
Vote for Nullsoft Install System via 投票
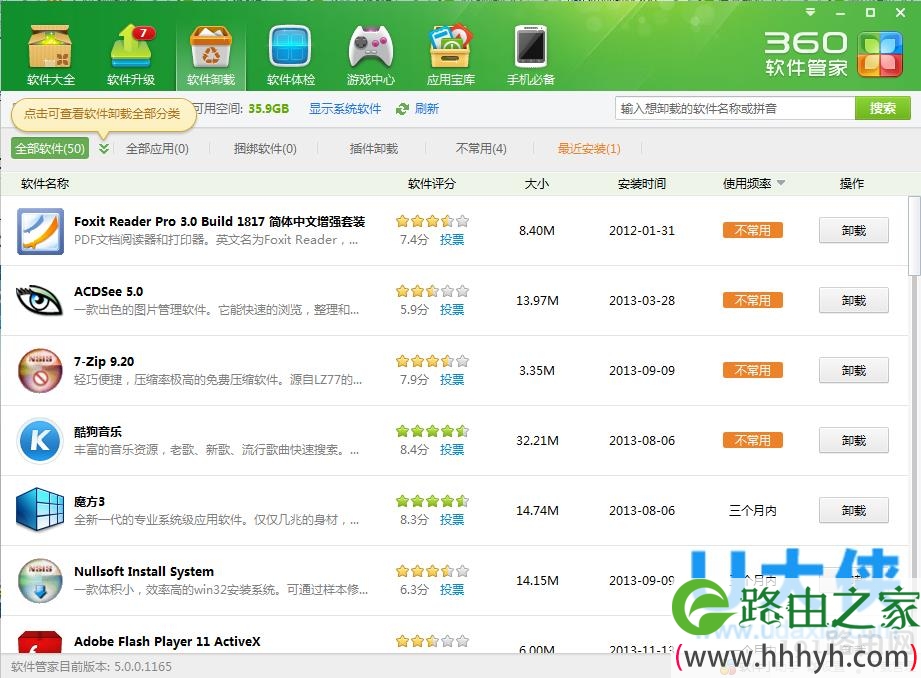(452, 589)
